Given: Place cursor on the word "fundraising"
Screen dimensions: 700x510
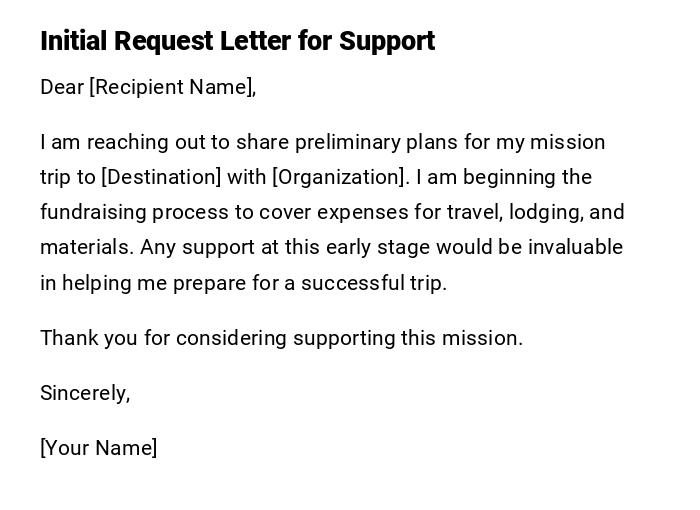Looking at the screenshot, I should [x=91, y=212].
